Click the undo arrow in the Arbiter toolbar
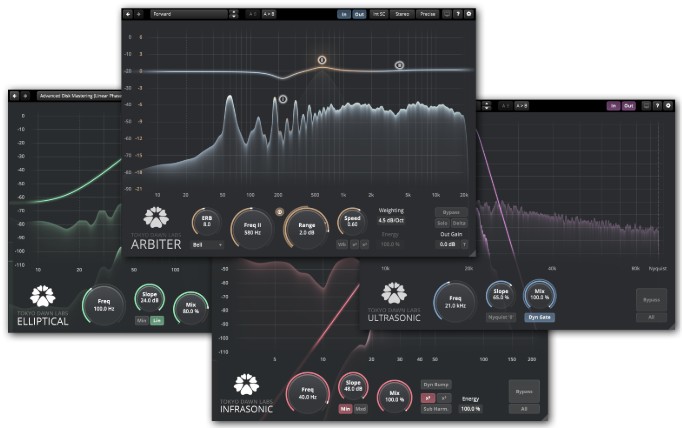This screenshot has height=428, width=682. click(x=128, y=14)
